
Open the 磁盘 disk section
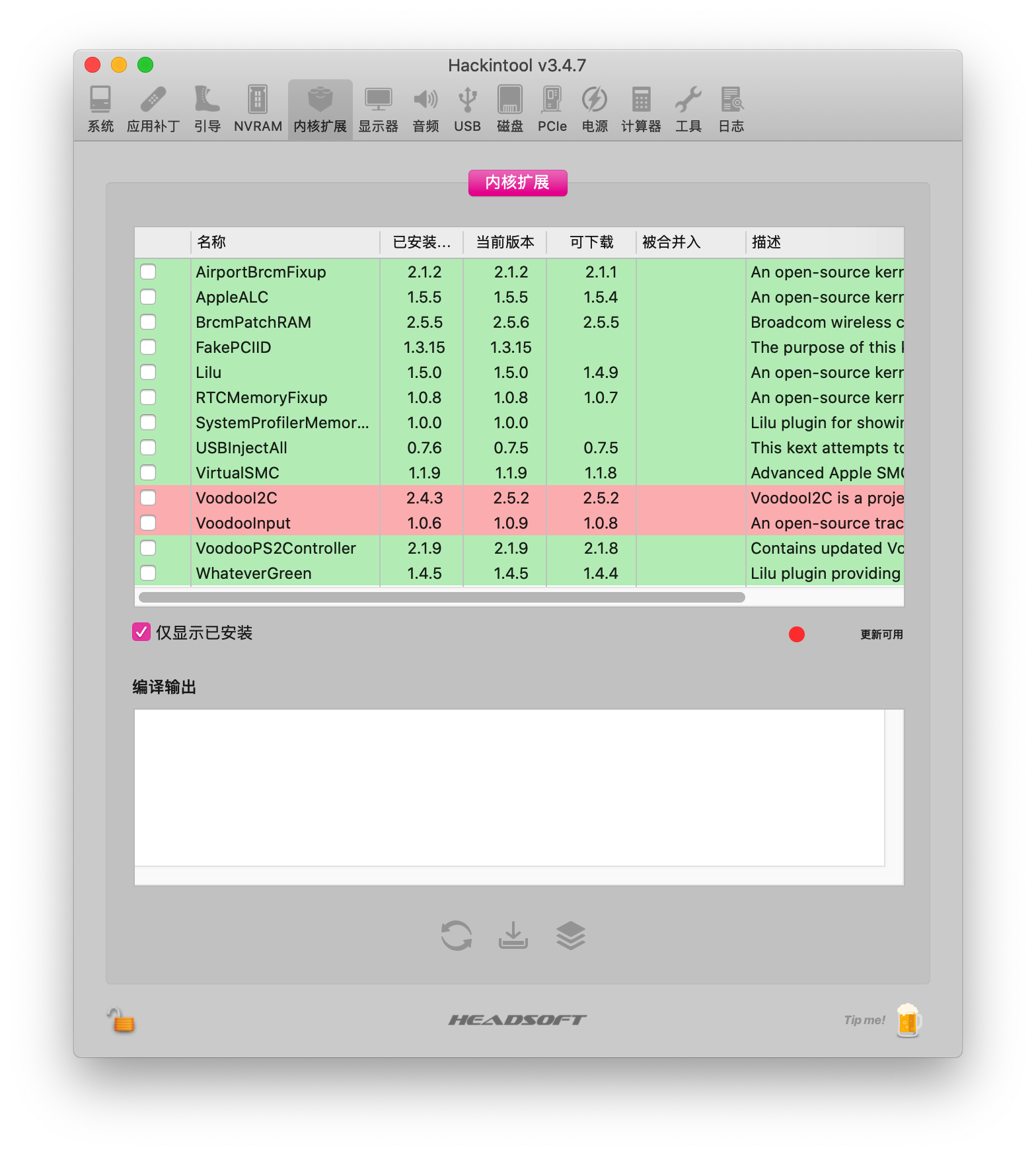[x=509, y=109]
